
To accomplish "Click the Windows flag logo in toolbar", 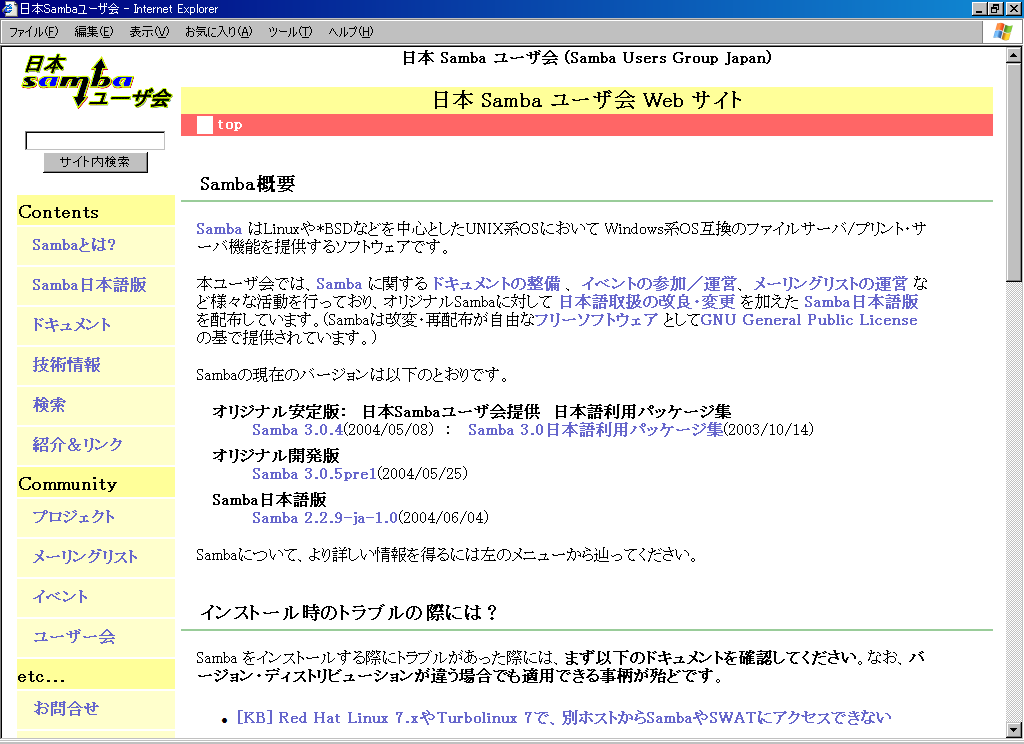I will click(1002, 31).
